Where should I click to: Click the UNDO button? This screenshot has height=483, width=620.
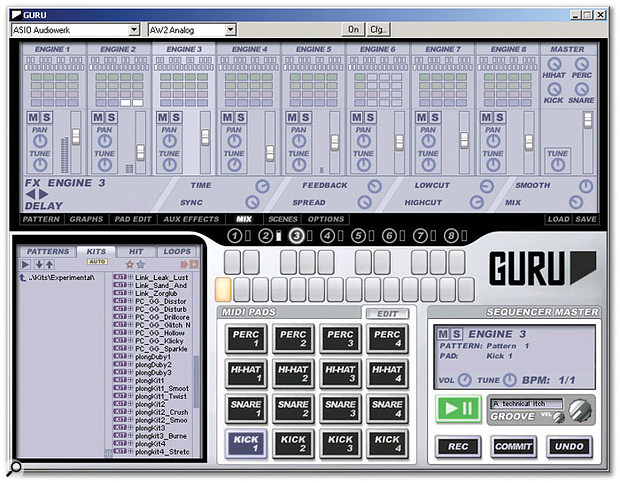[569, 447]
